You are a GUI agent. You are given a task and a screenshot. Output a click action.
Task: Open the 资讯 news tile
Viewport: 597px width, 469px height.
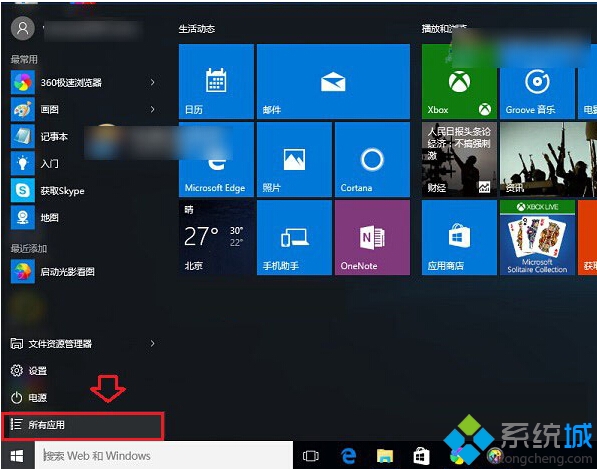click(x=548, y=160)
